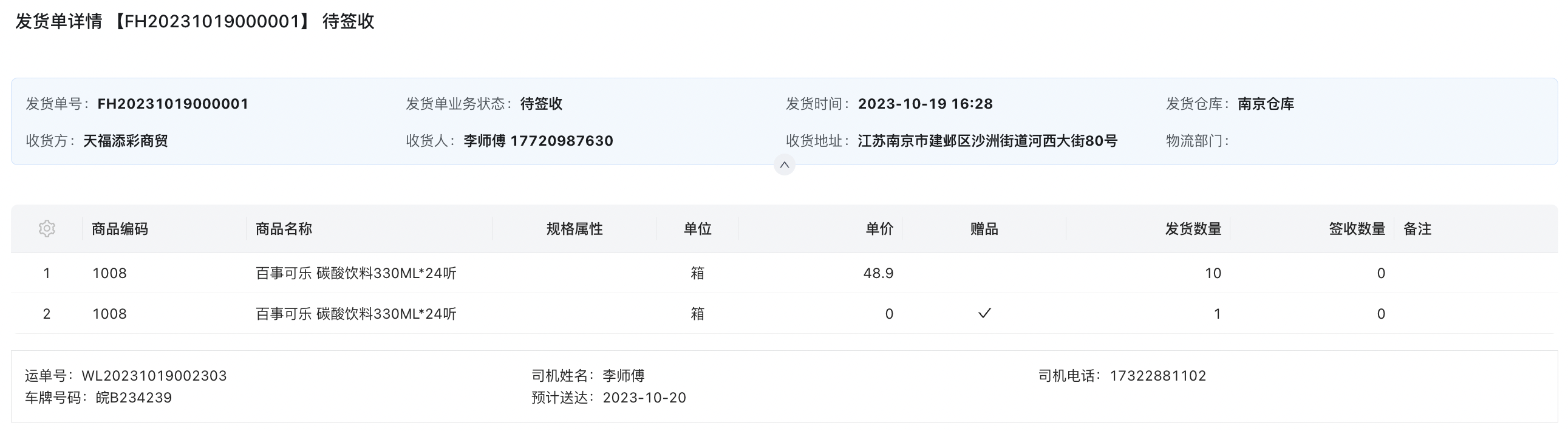Click 单价 column header
The width and height of the screenshot is (1568, 431).
point(879,229)
